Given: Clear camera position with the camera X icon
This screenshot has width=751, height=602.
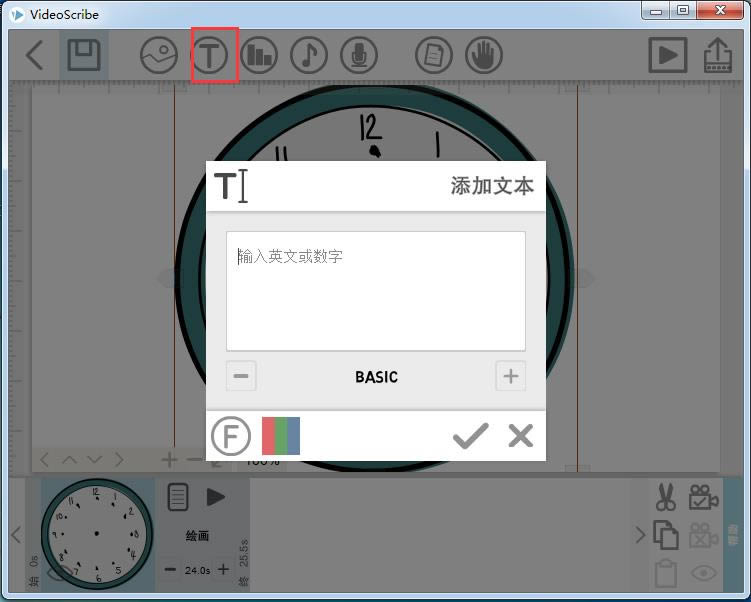Looking at the screenshot, I should [704, 534].
